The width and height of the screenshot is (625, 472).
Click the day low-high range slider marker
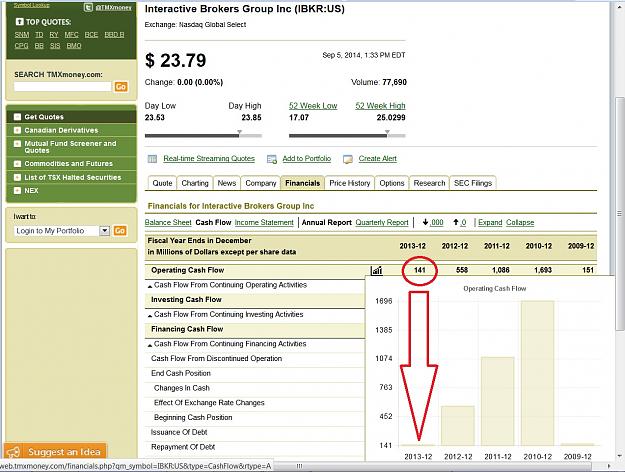point(240,132)
